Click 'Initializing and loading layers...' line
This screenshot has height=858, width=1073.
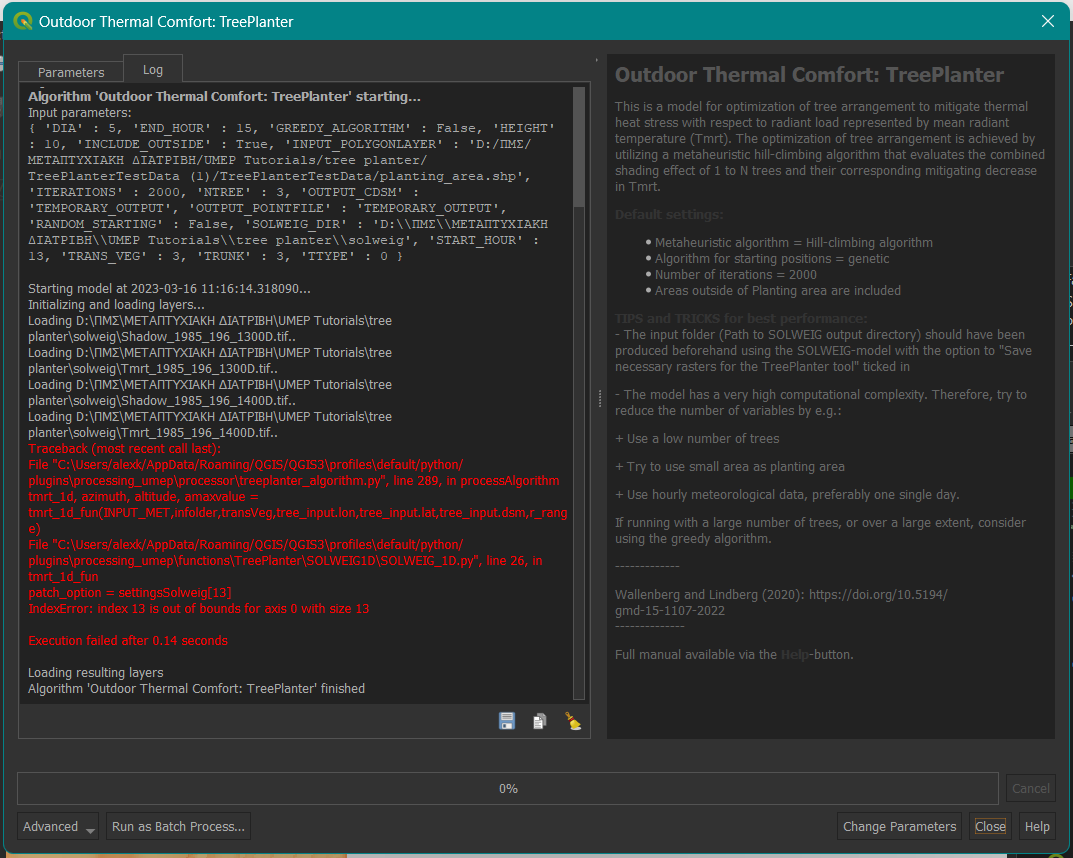[116, 304]
